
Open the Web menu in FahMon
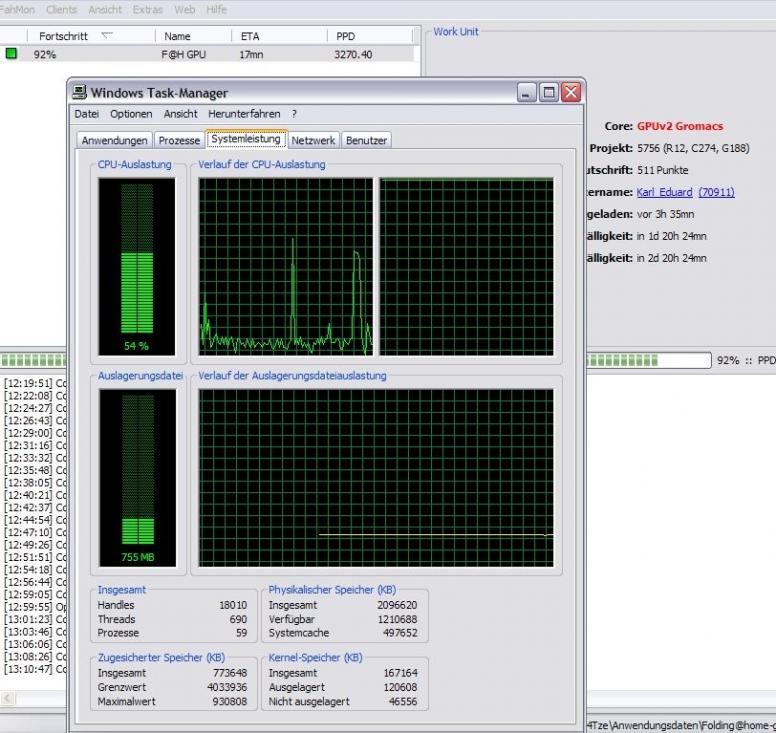[185, 9]
